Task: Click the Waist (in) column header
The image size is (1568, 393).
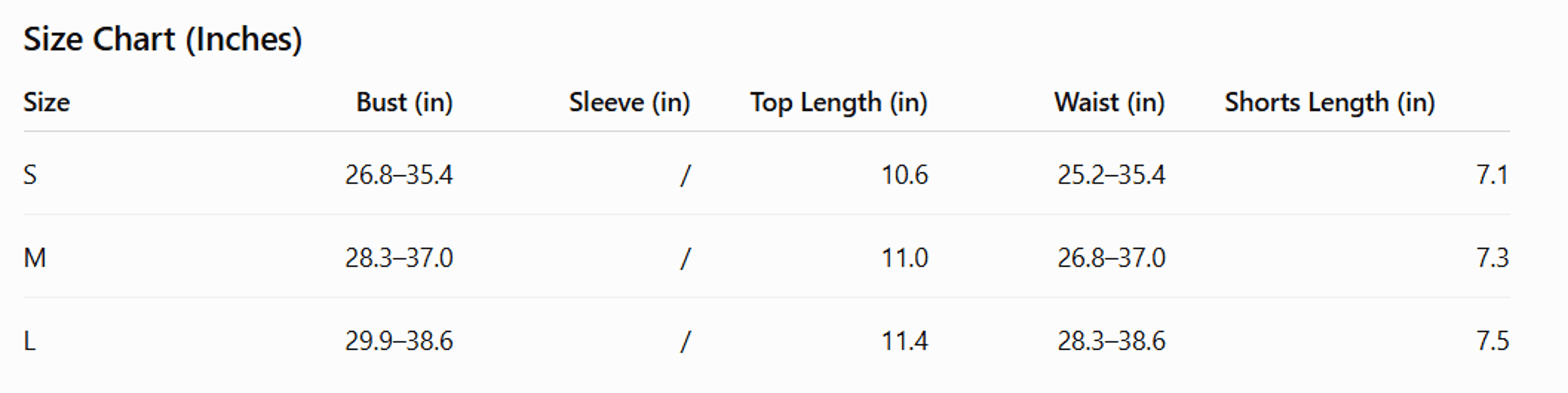Action: [1110, 103]
